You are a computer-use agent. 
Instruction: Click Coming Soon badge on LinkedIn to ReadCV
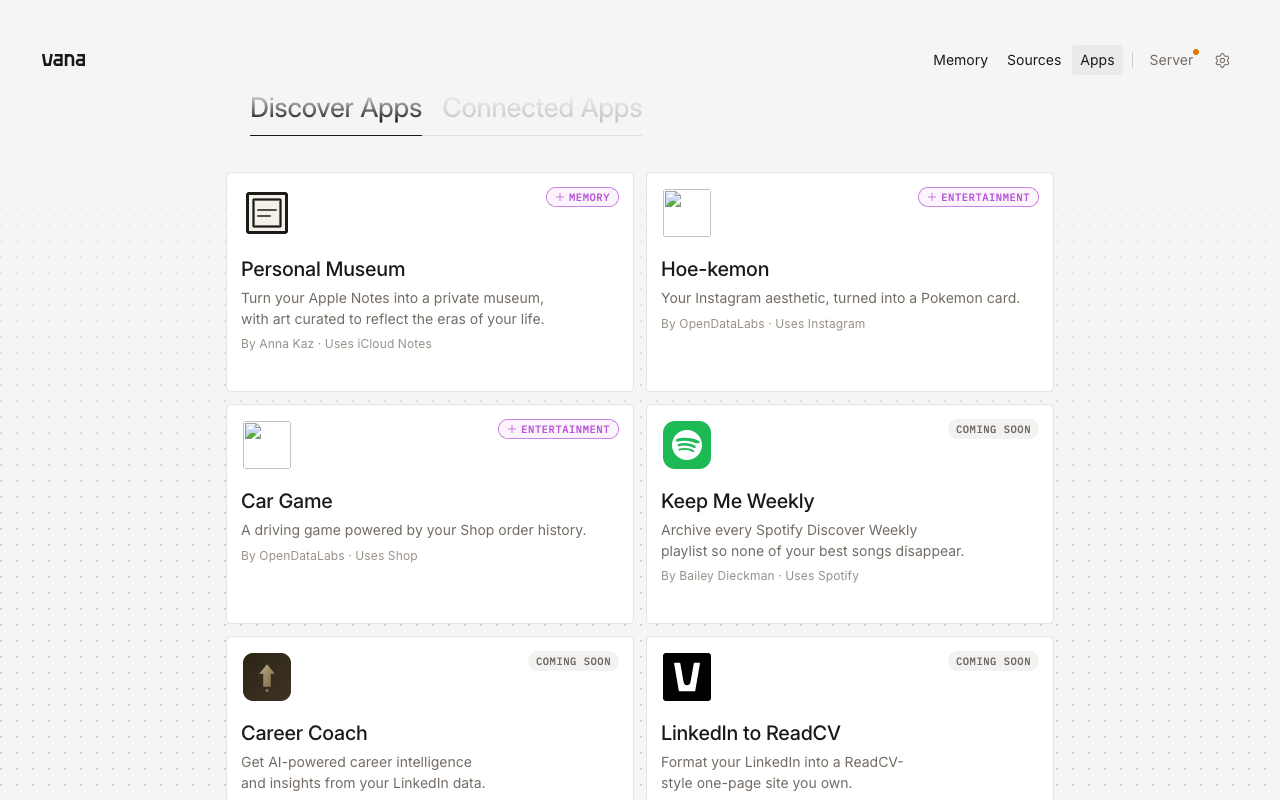993,661
